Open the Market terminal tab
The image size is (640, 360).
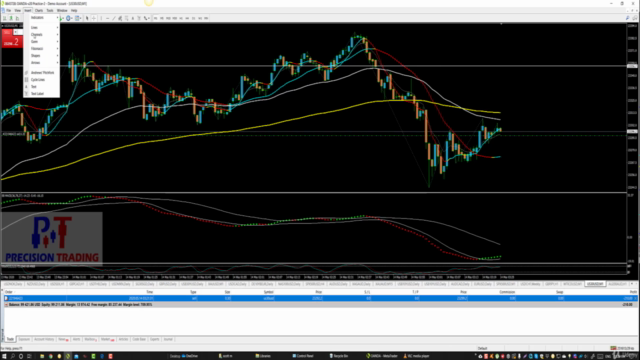pyautogui.click(x=107, y=339)
